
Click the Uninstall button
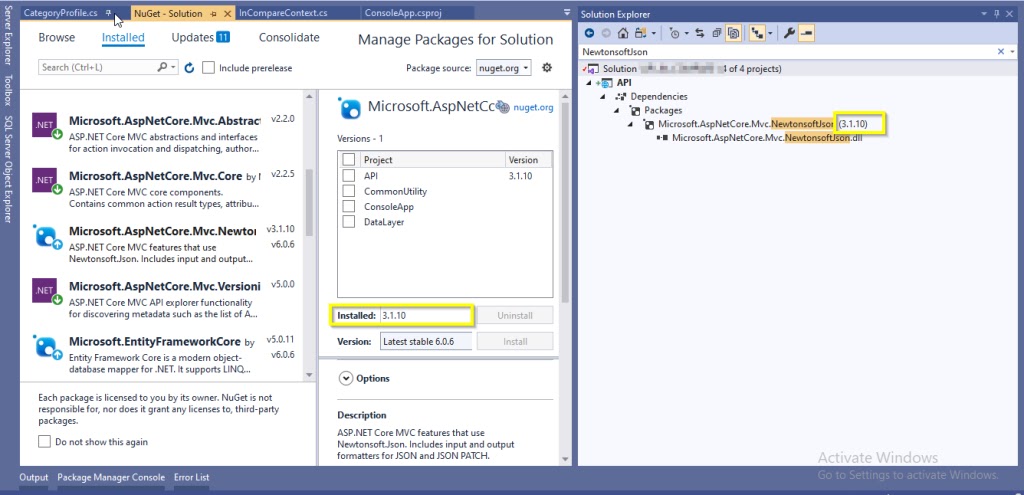click(515, 315)
